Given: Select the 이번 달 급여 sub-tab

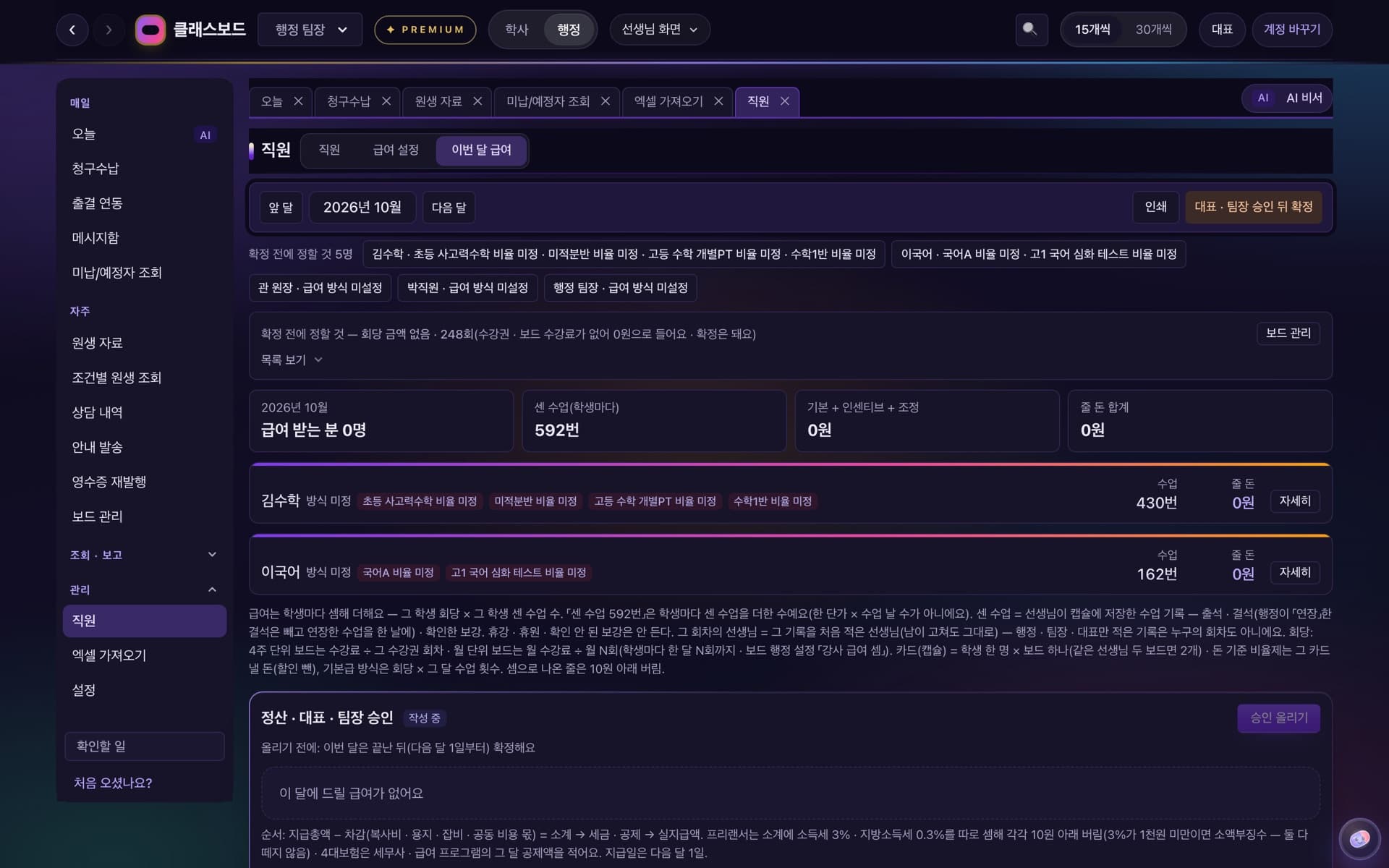Looking at the screenshot, I should point(481,150).
